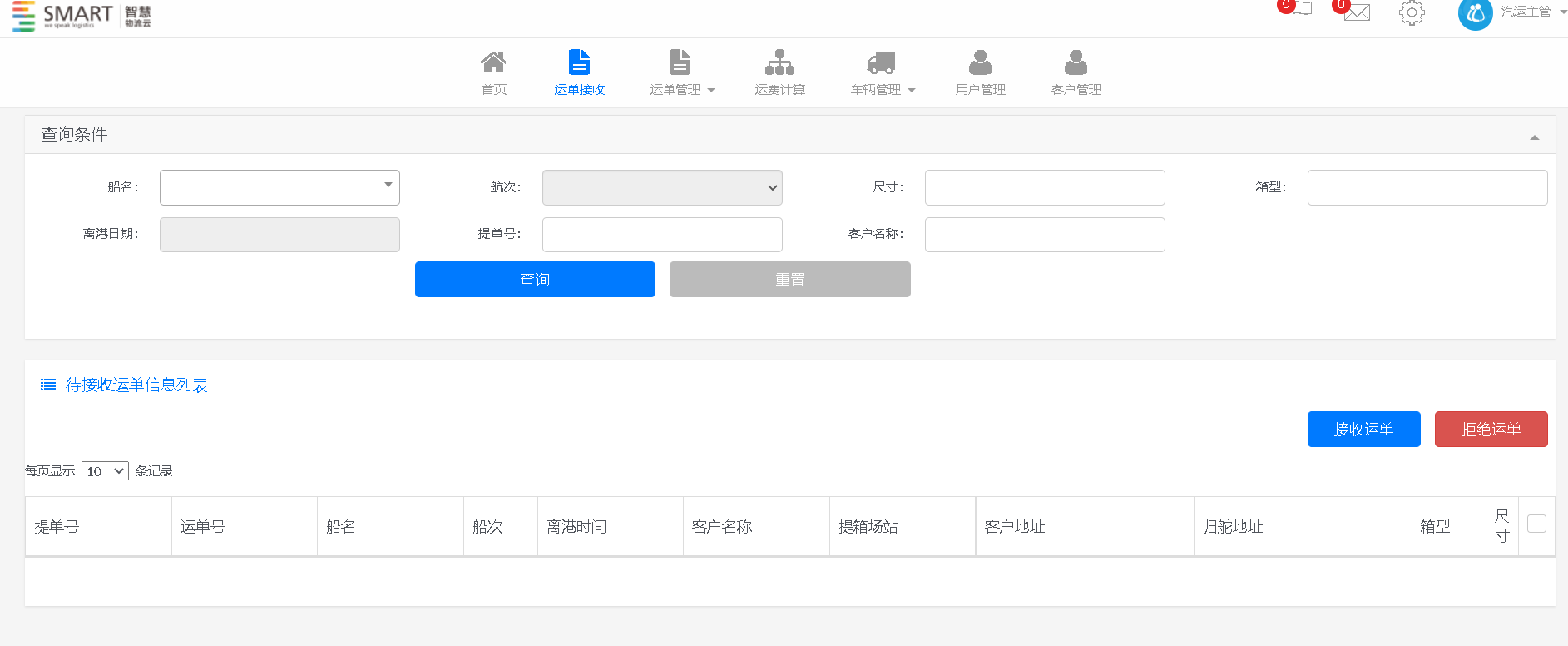Click the 尺寸 input field
Viewport: 1568px width, 646px height.
(1045, 187)
